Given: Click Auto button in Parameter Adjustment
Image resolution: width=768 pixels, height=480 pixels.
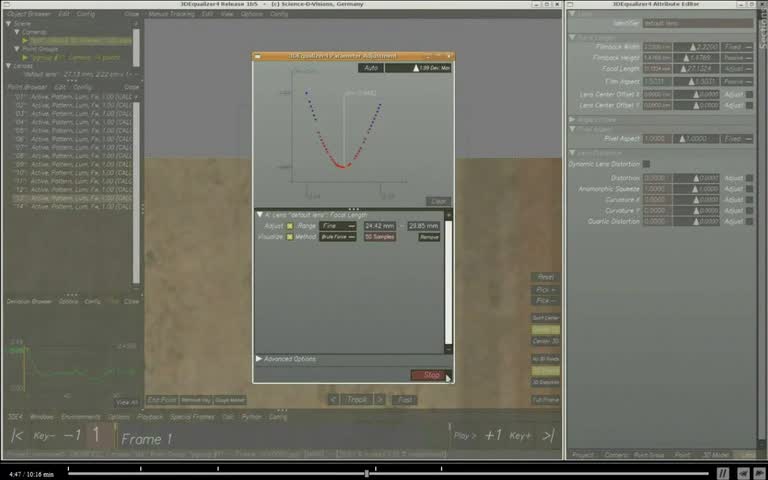Looking at the screenshot, I should pyautogui.click(x=371, y=68).
